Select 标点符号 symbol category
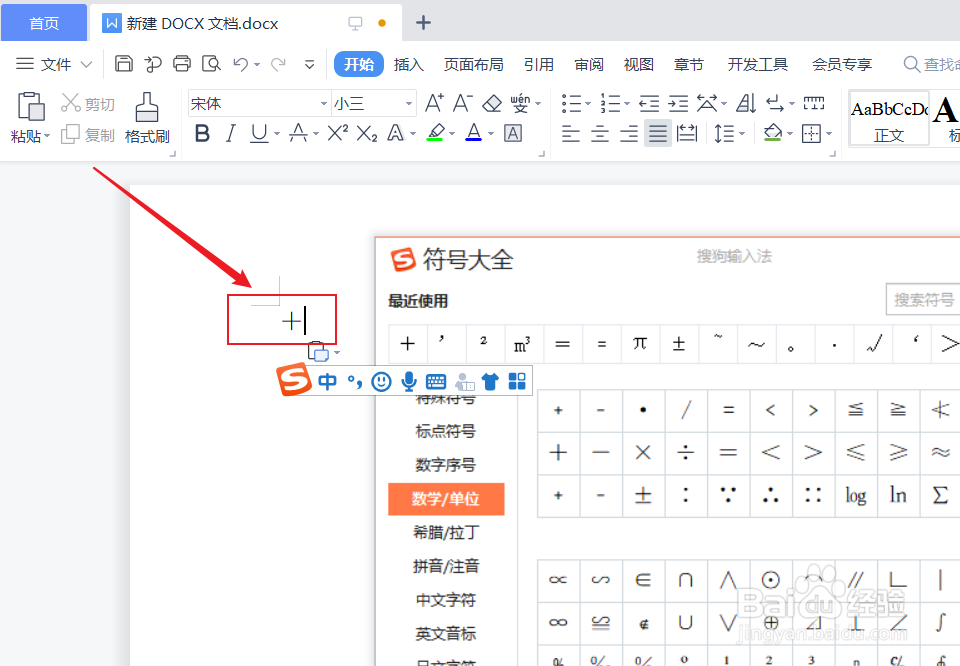The width and height of the screenshot is (960, 666). coord(446,431)
